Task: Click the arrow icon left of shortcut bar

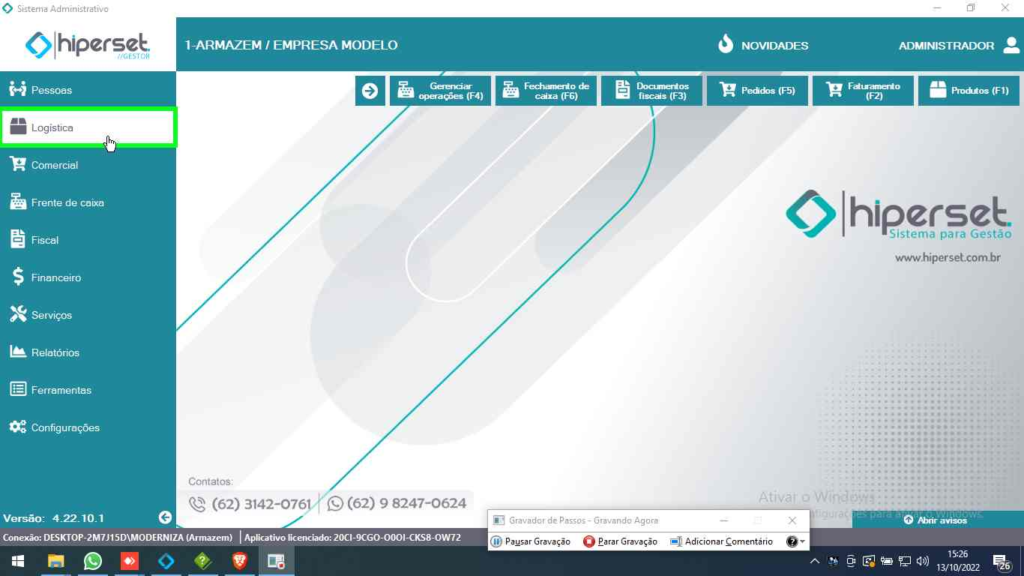Action: [370, 91]
